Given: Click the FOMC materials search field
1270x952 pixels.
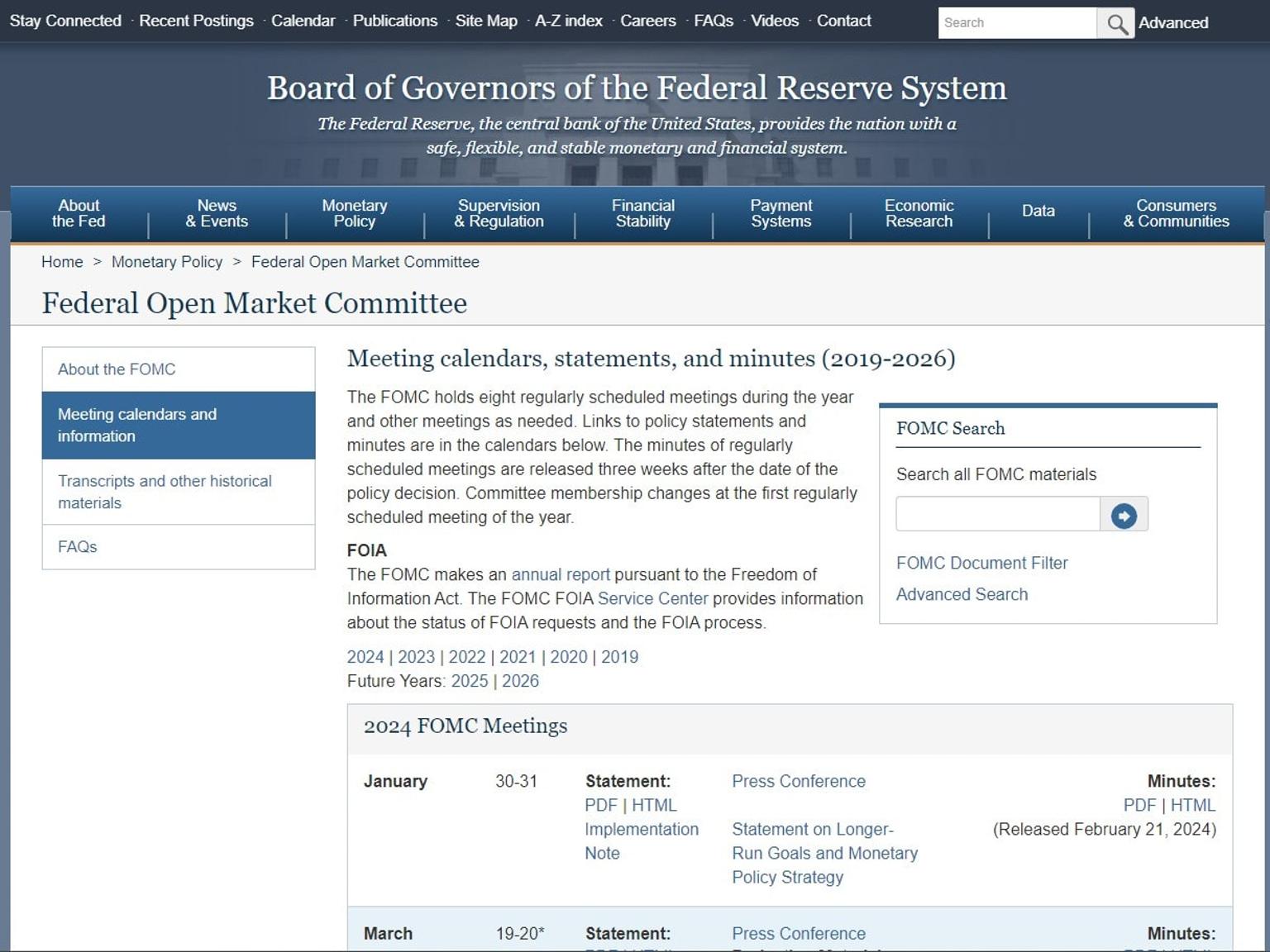Looking at the screenshot, I should pos(998,514).
